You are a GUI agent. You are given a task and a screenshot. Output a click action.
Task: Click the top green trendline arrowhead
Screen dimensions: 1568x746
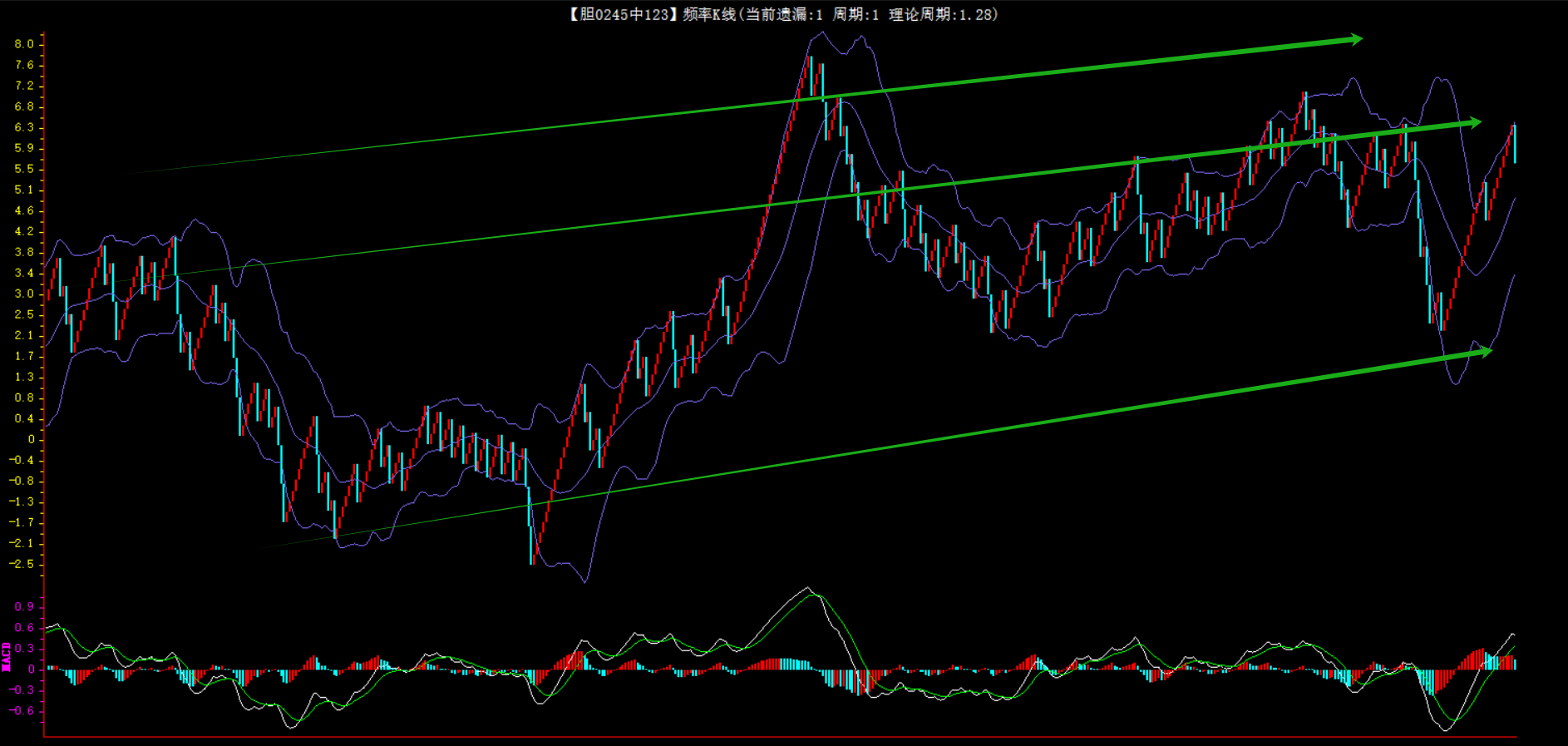1354,39
